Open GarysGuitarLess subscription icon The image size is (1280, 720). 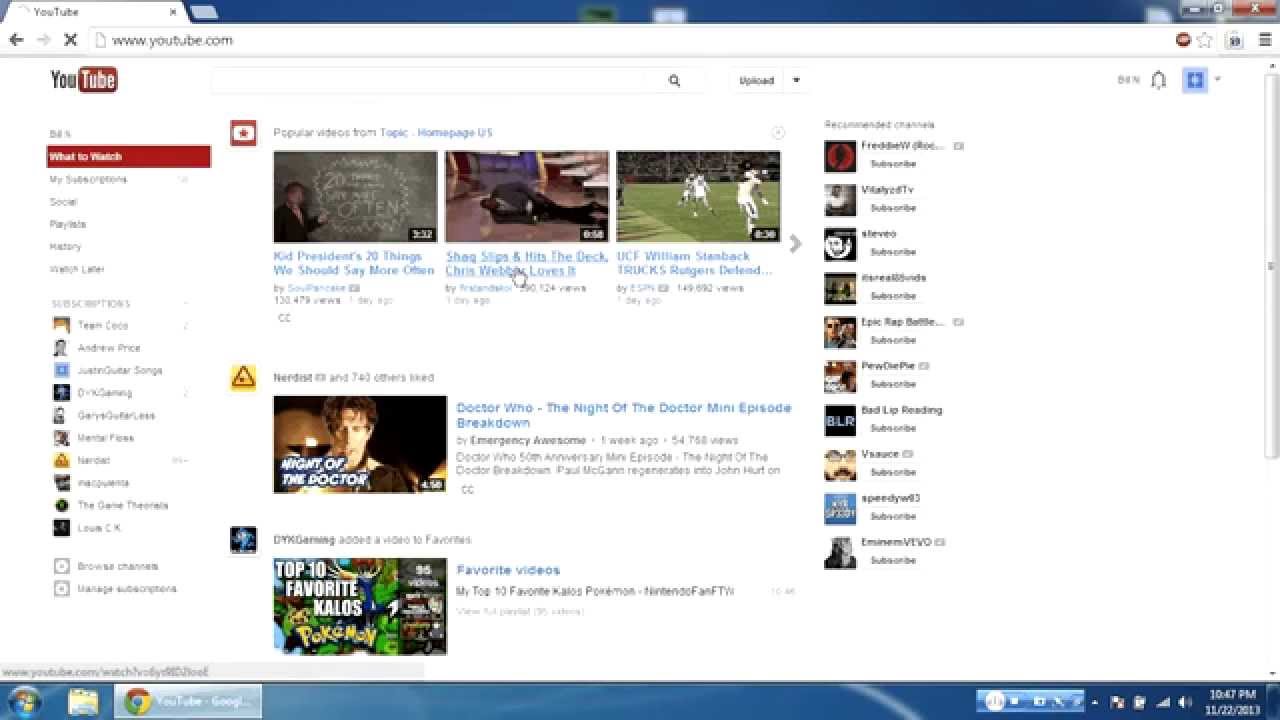point(61,415)
